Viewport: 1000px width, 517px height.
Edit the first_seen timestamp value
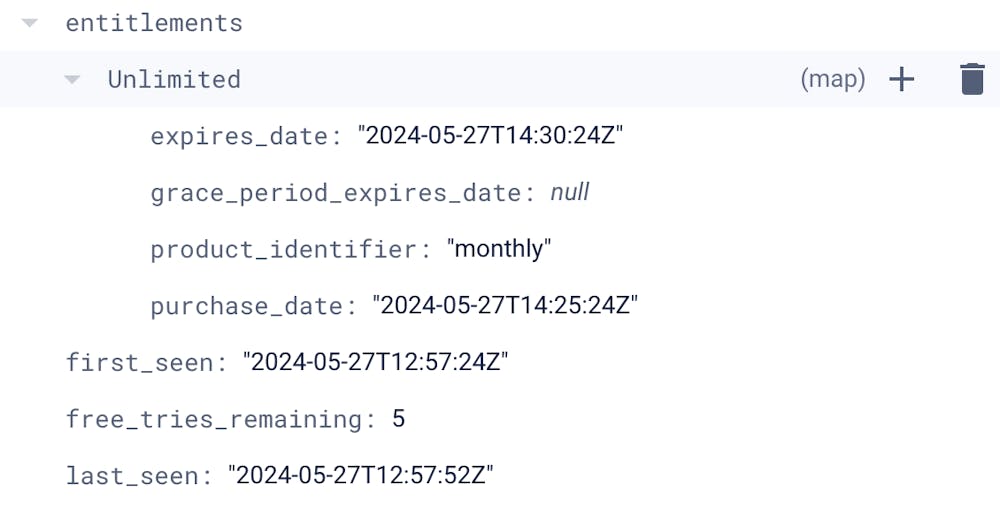tap(376, 362)
